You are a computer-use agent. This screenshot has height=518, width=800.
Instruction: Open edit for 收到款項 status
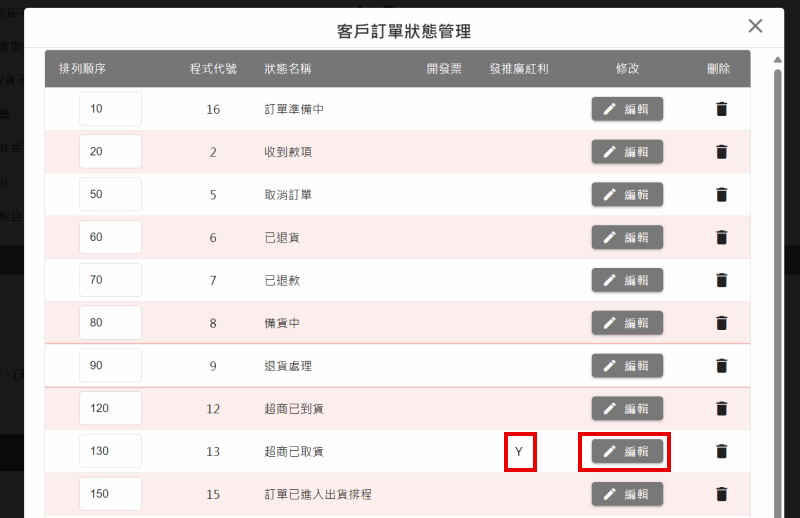click(x=627, y=152)
